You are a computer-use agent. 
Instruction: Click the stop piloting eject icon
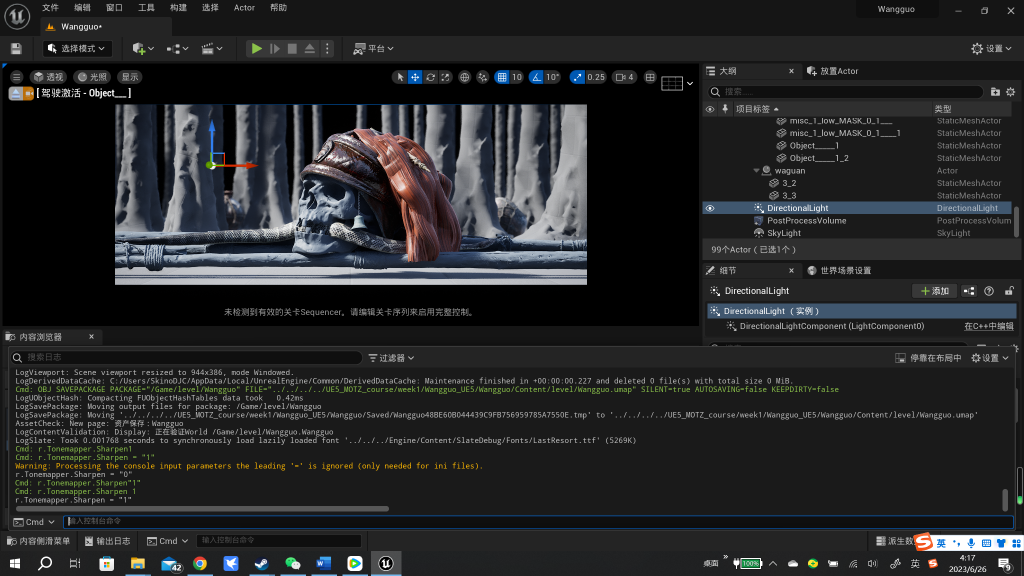14,93
